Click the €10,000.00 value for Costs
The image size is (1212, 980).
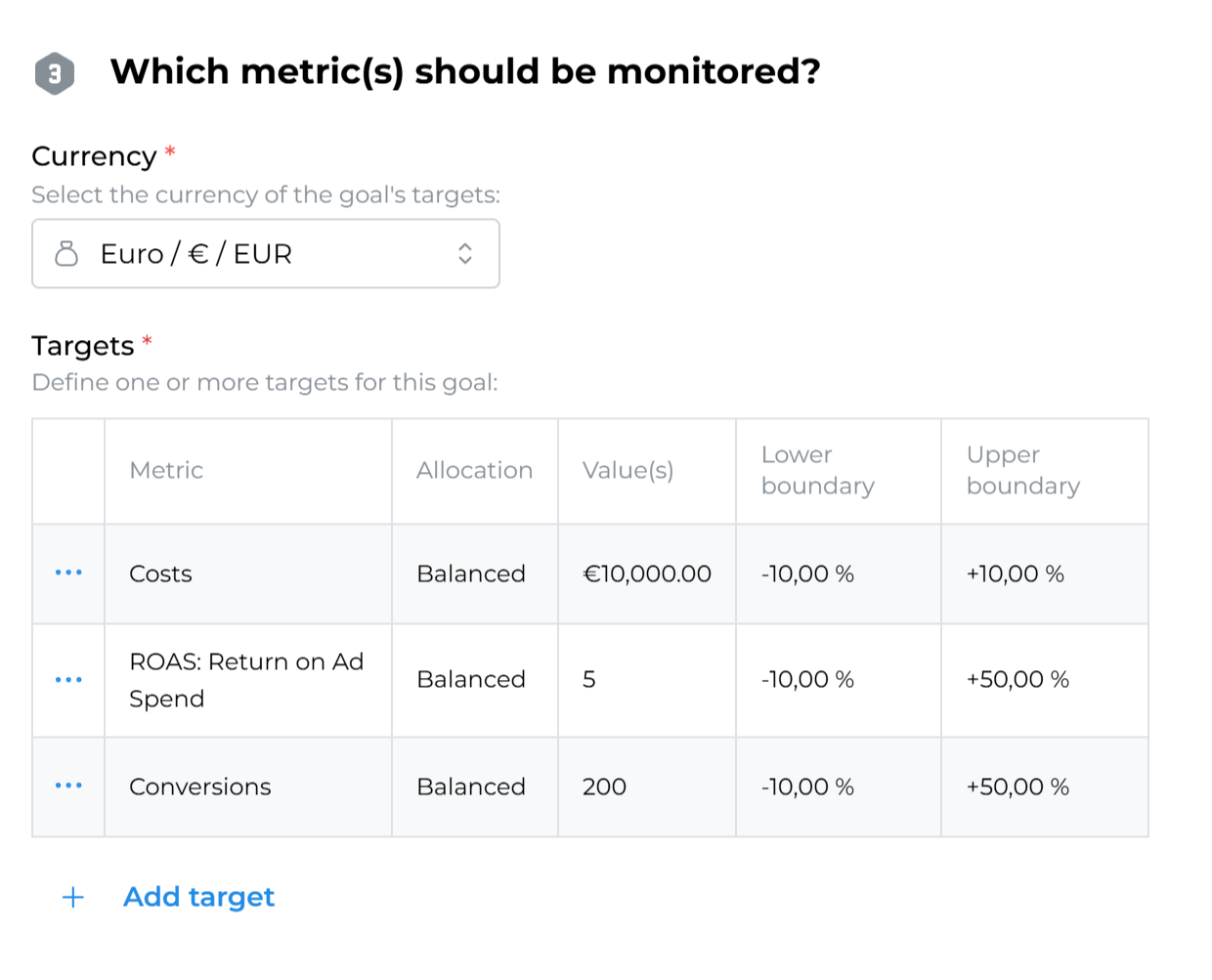coord(647,575)
